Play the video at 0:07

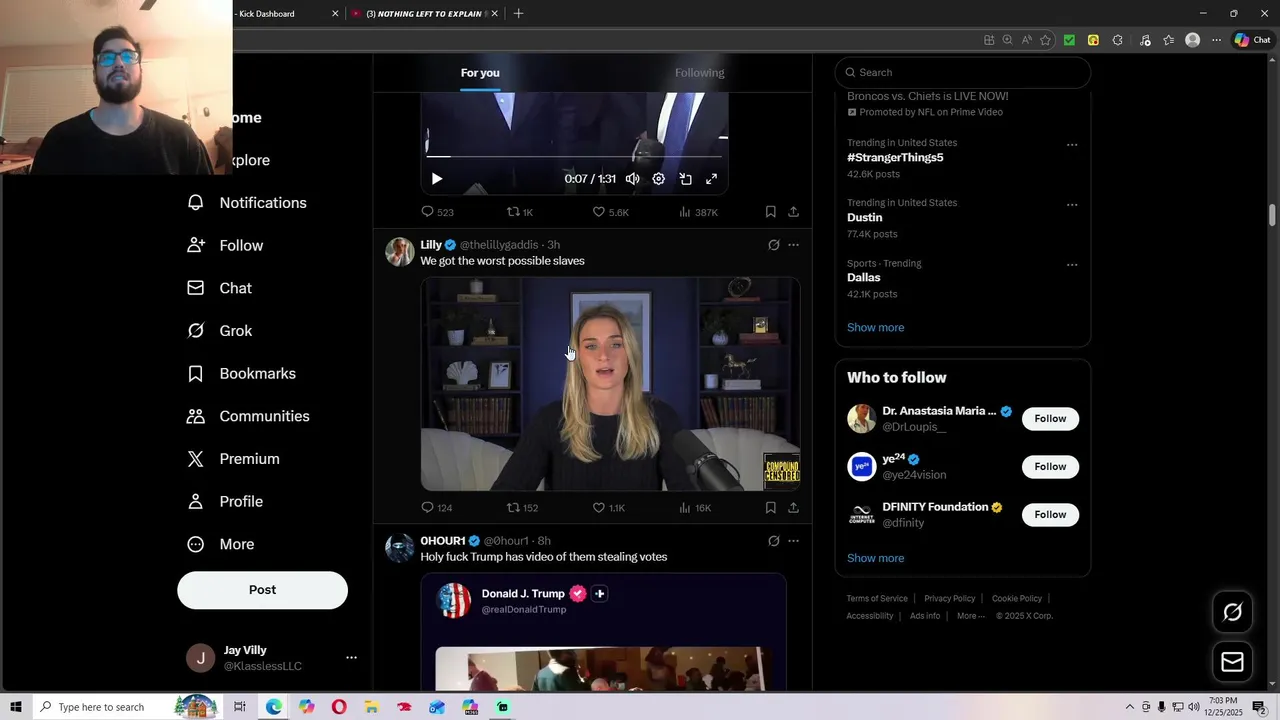(x=437, y=179)
